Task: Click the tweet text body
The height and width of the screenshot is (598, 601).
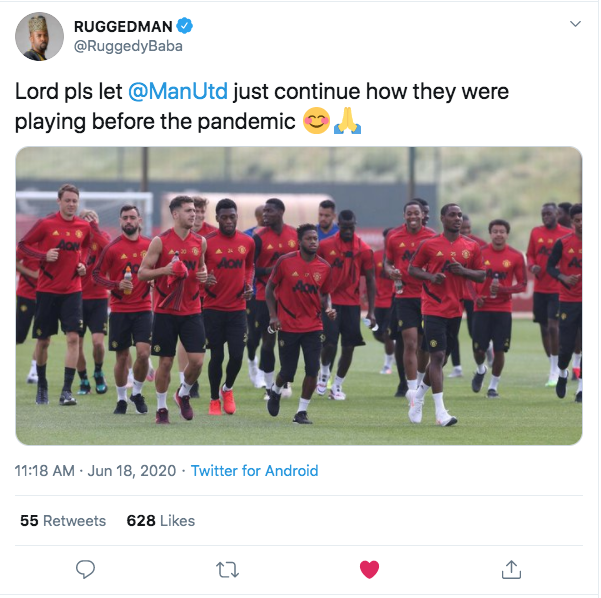Action: click(262, 106)
